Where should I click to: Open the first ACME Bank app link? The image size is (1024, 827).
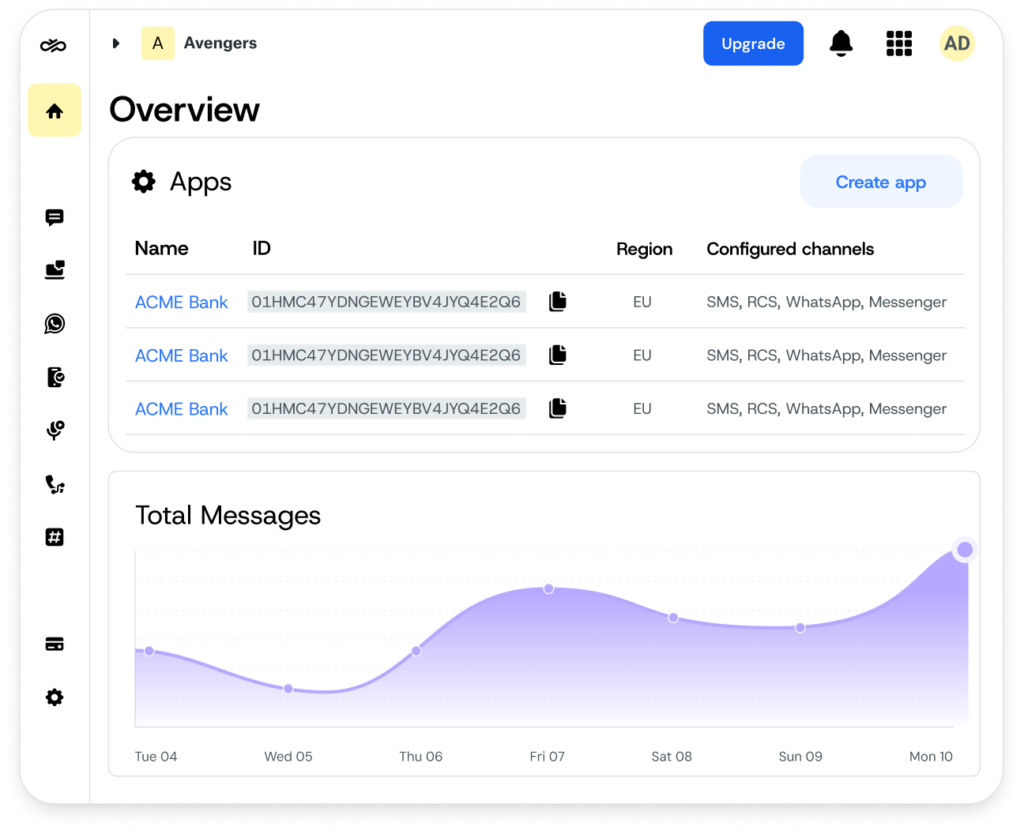tap(182, 302)
